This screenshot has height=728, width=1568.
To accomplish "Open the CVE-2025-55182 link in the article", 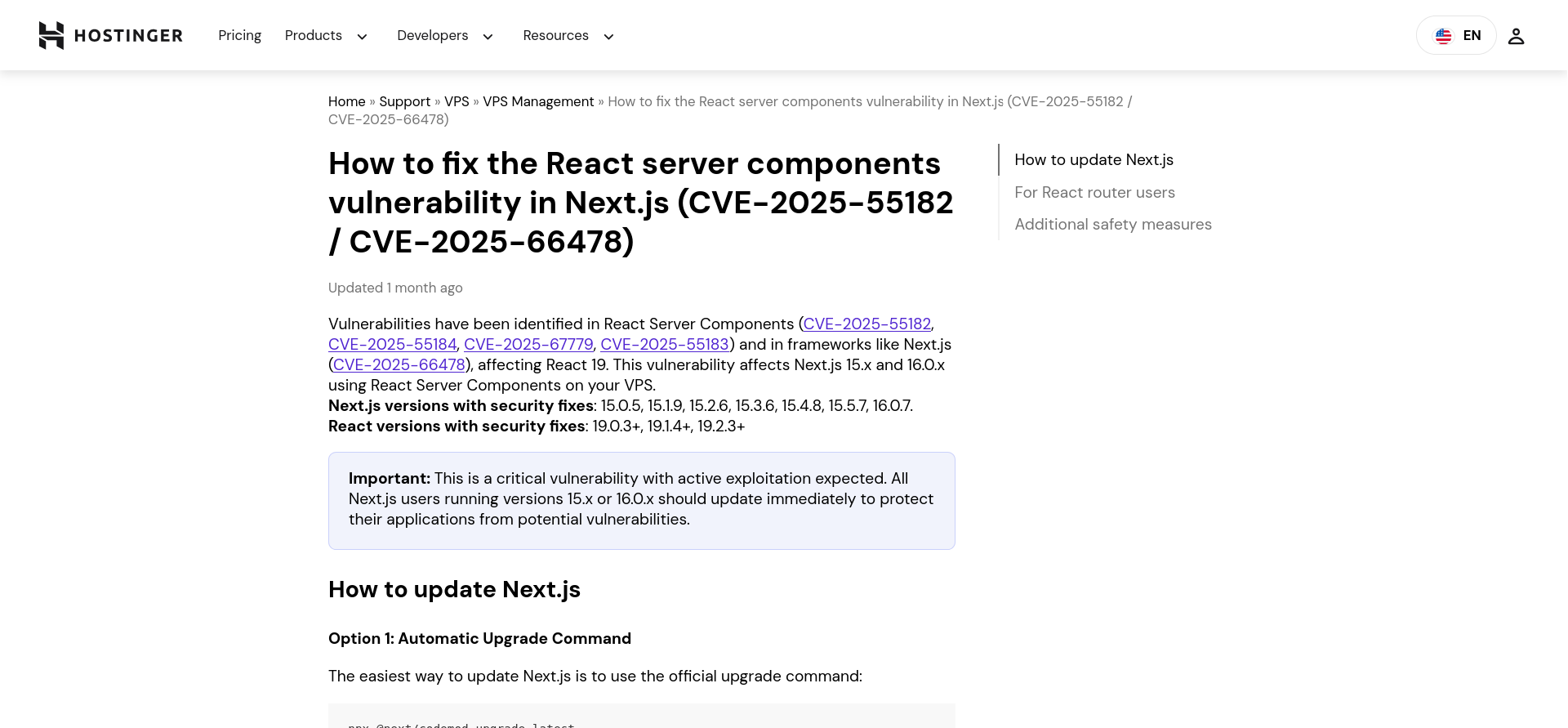I will click(x=867, y=324).
